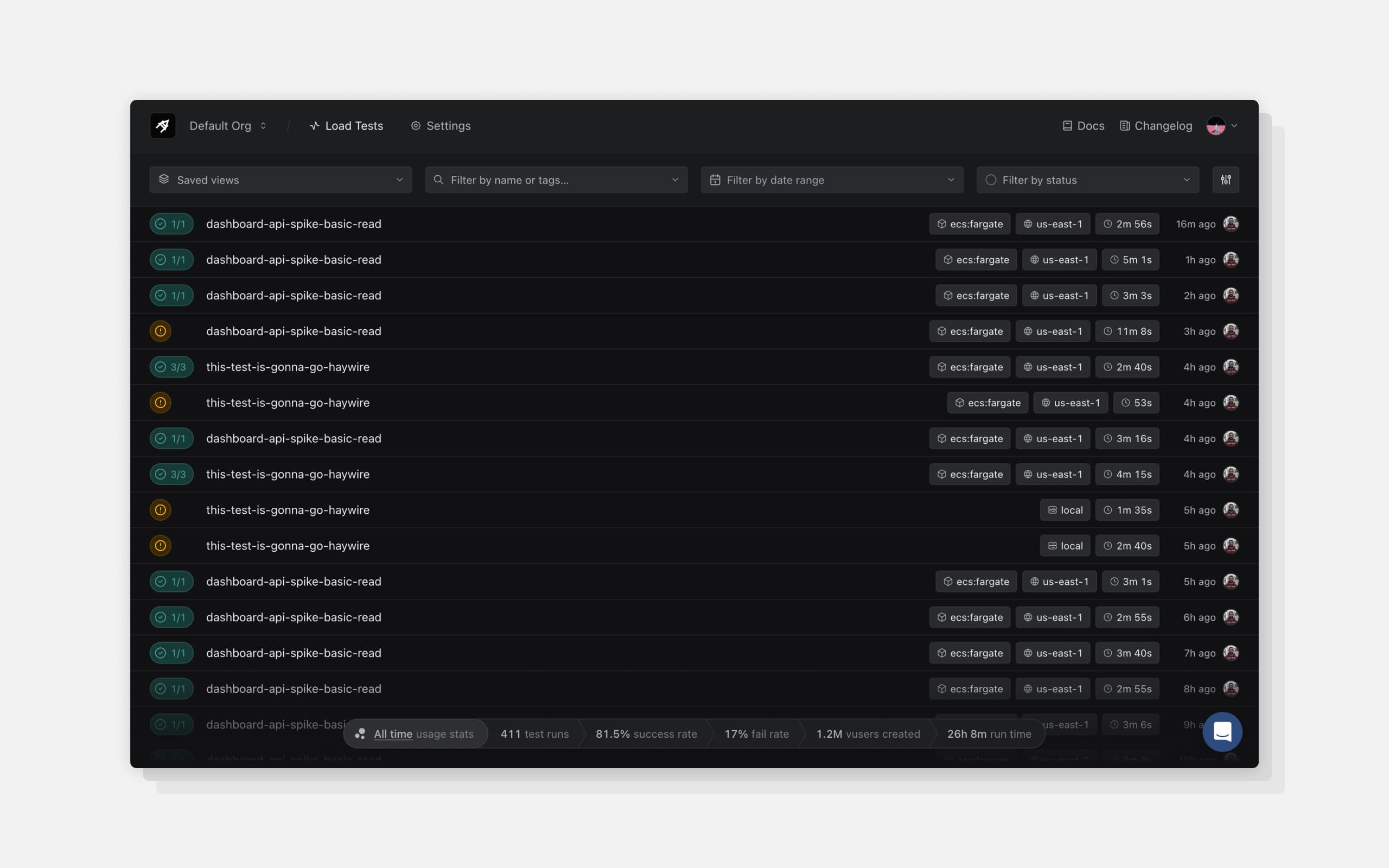Open the Docs link
The height and width of the screenshot is (868, 1389).
(x=1083, y=126)
